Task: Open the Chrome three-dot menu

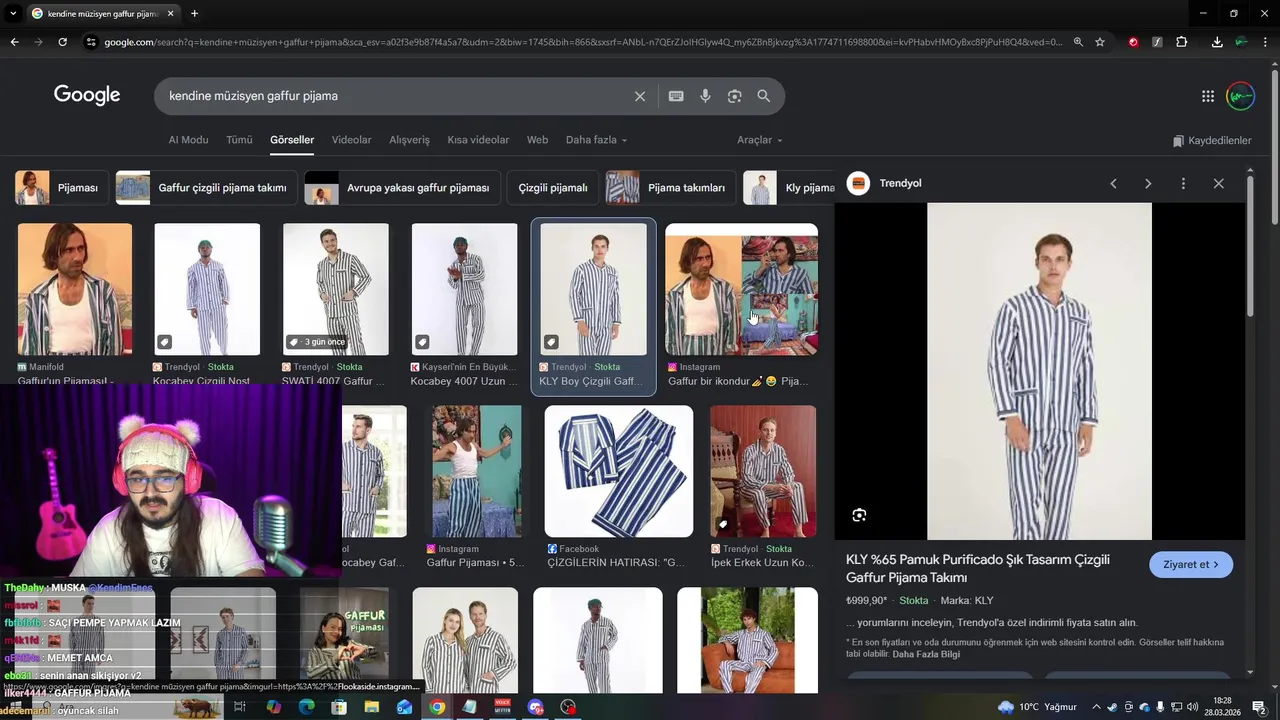Action: coord(1266,42)
